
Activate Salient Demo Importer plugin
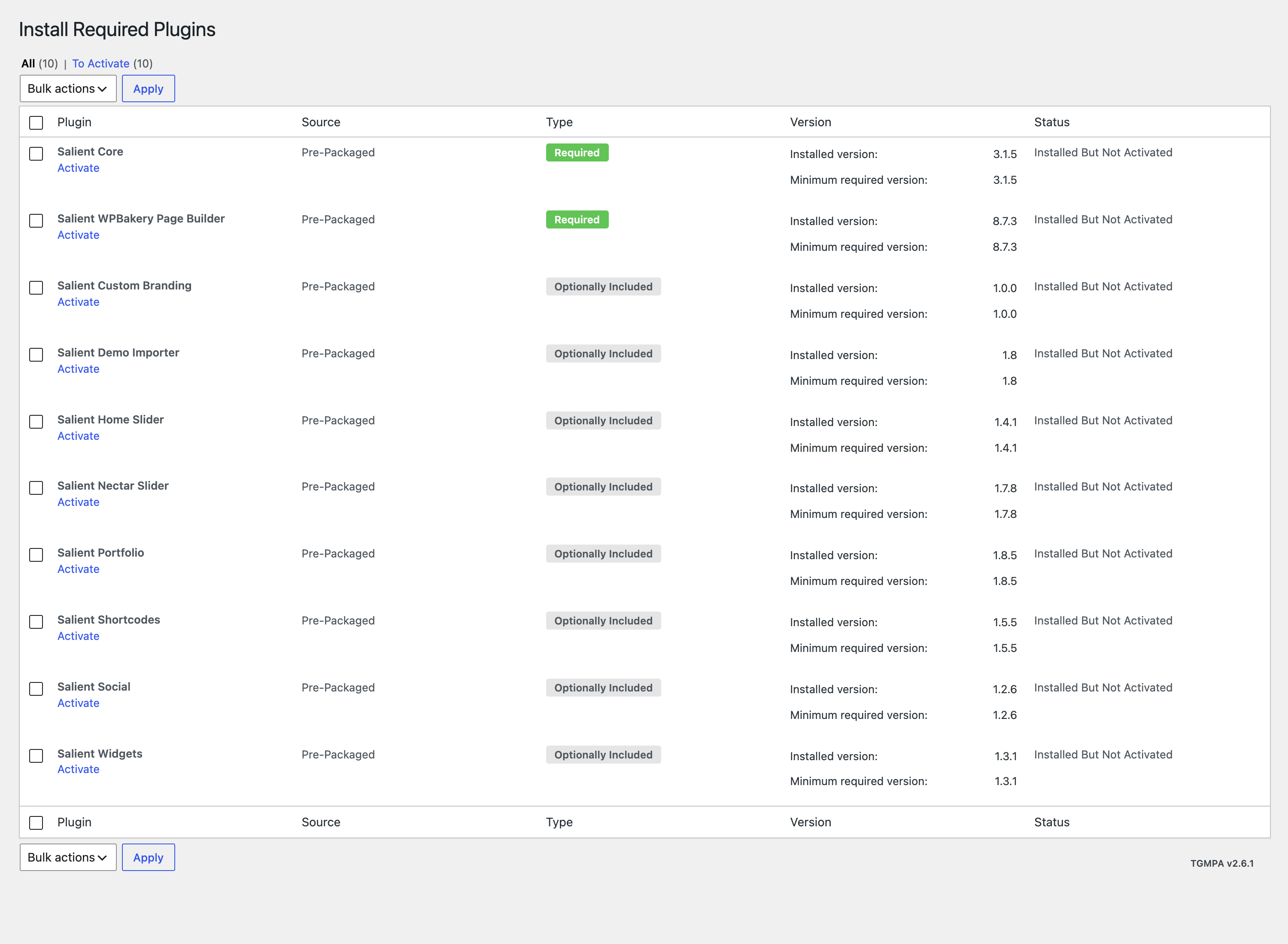pyautogui.click(x=78, y=369)
